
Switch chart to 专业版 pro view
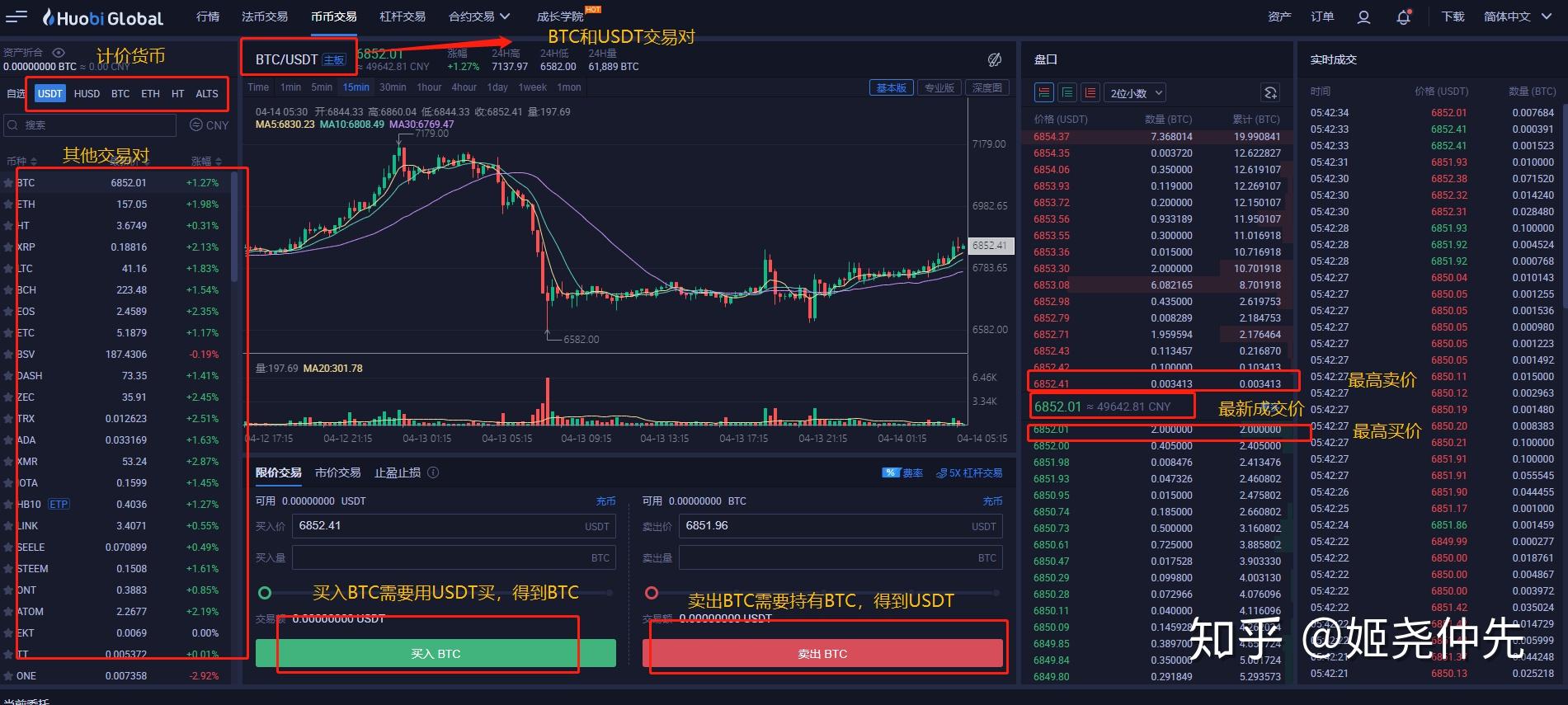tap(939, 87)
